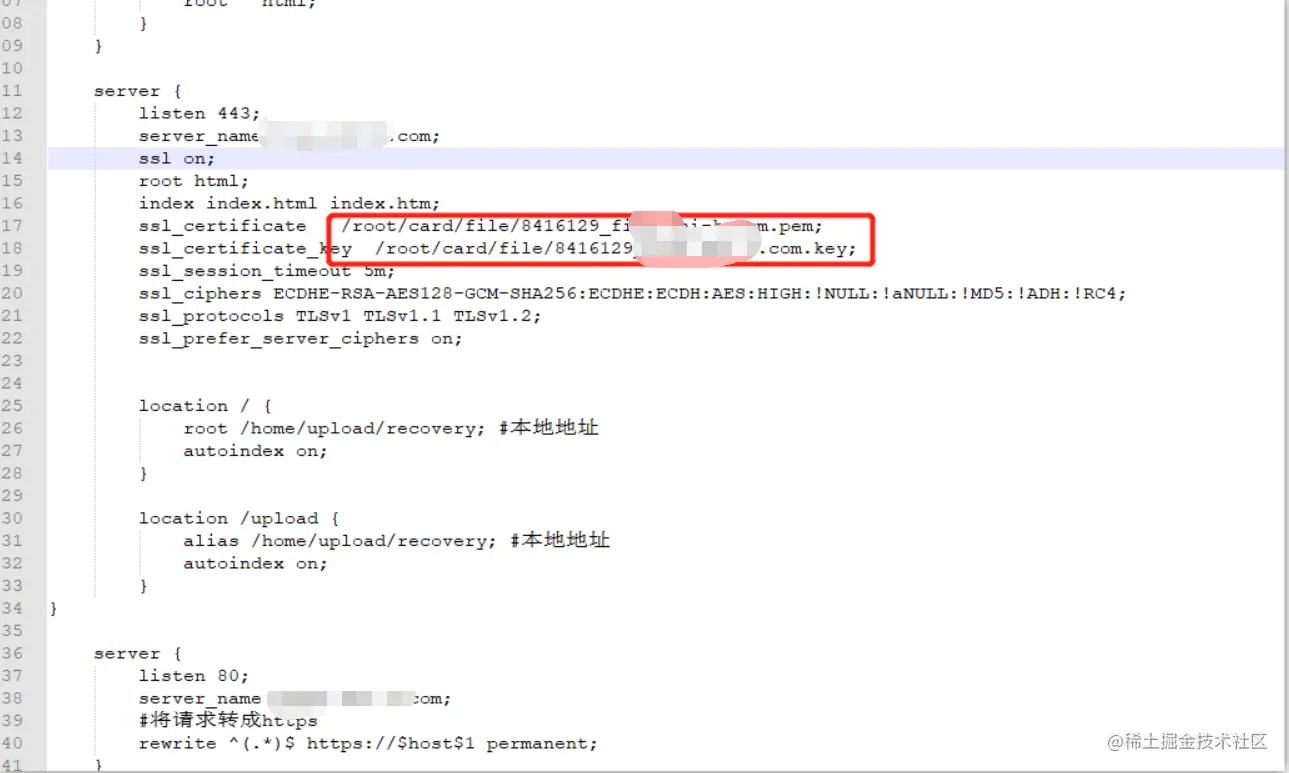Click 'ssl_session_timeout 5m;' line

[267, 271]
